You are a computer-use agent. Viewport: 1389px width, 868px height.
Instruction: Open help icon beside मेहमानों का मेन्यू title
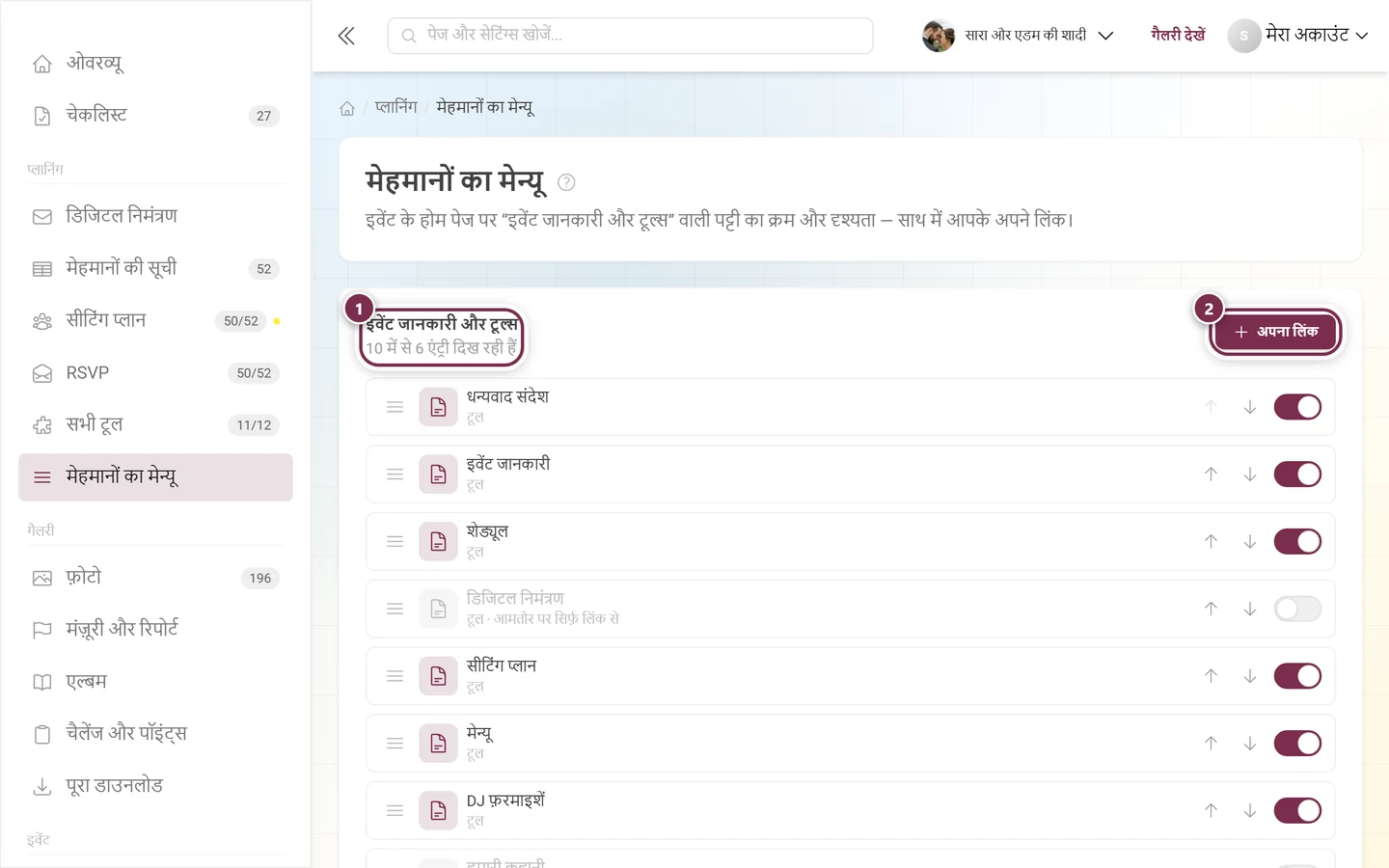pyautogui.click(x=566, y=182)
